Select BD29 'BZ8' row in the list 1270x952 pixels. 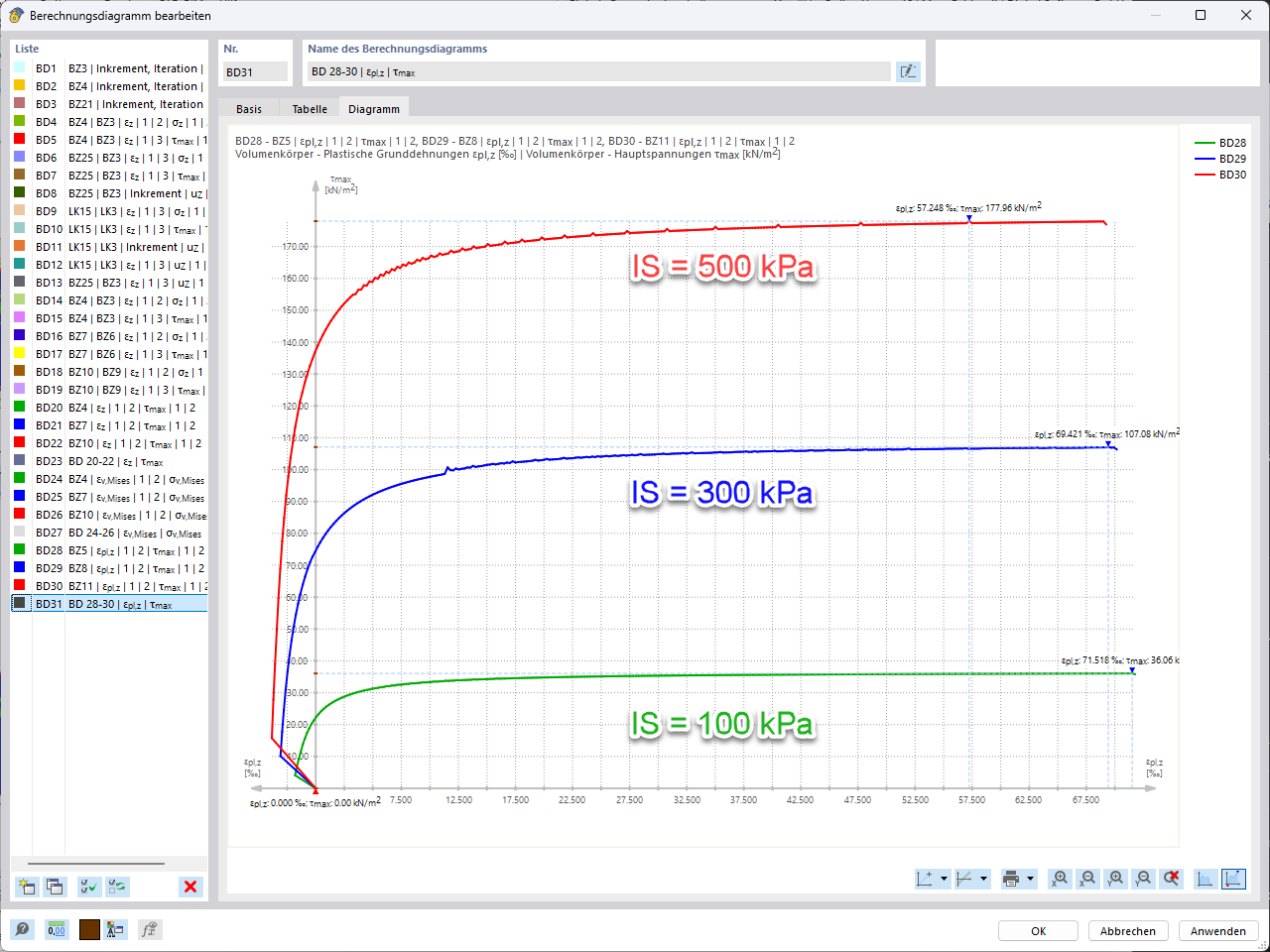point(109,568)
